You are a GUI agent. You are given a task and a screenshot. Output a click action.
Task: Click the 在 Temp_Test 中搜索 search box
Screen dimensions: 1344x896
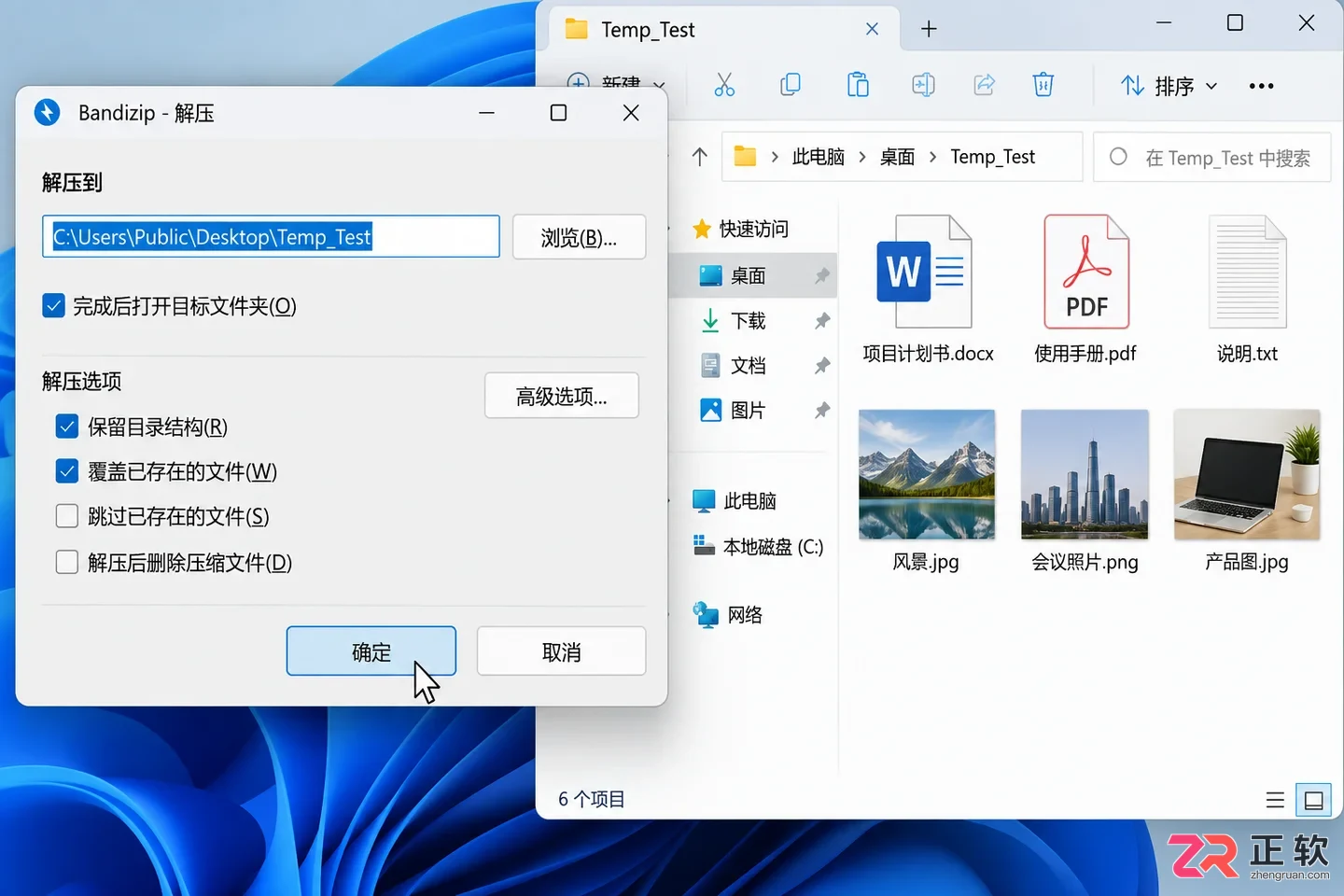point(1211,157)
